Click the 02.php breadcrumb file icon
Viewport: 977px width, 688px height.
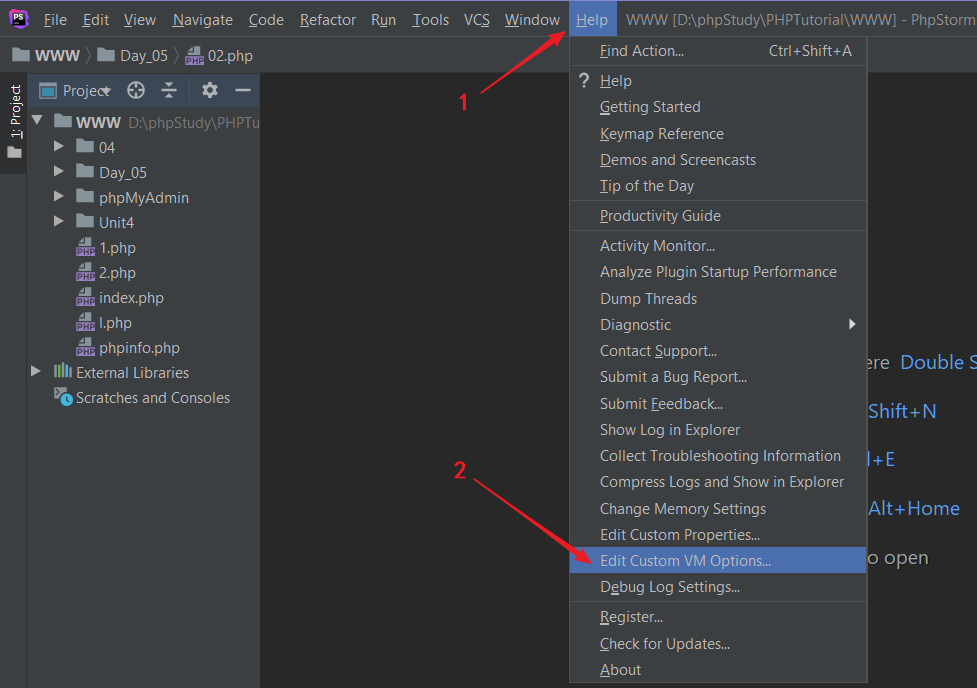[x=194, y=55]
